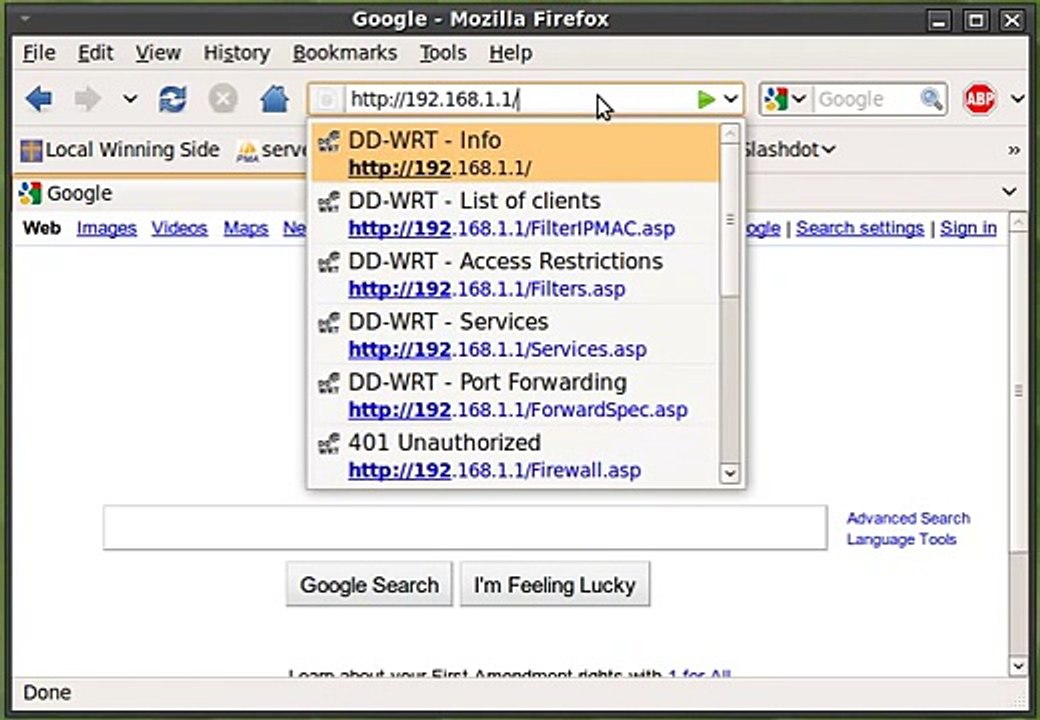Open the Tools menu

click(x=443, y=53)
